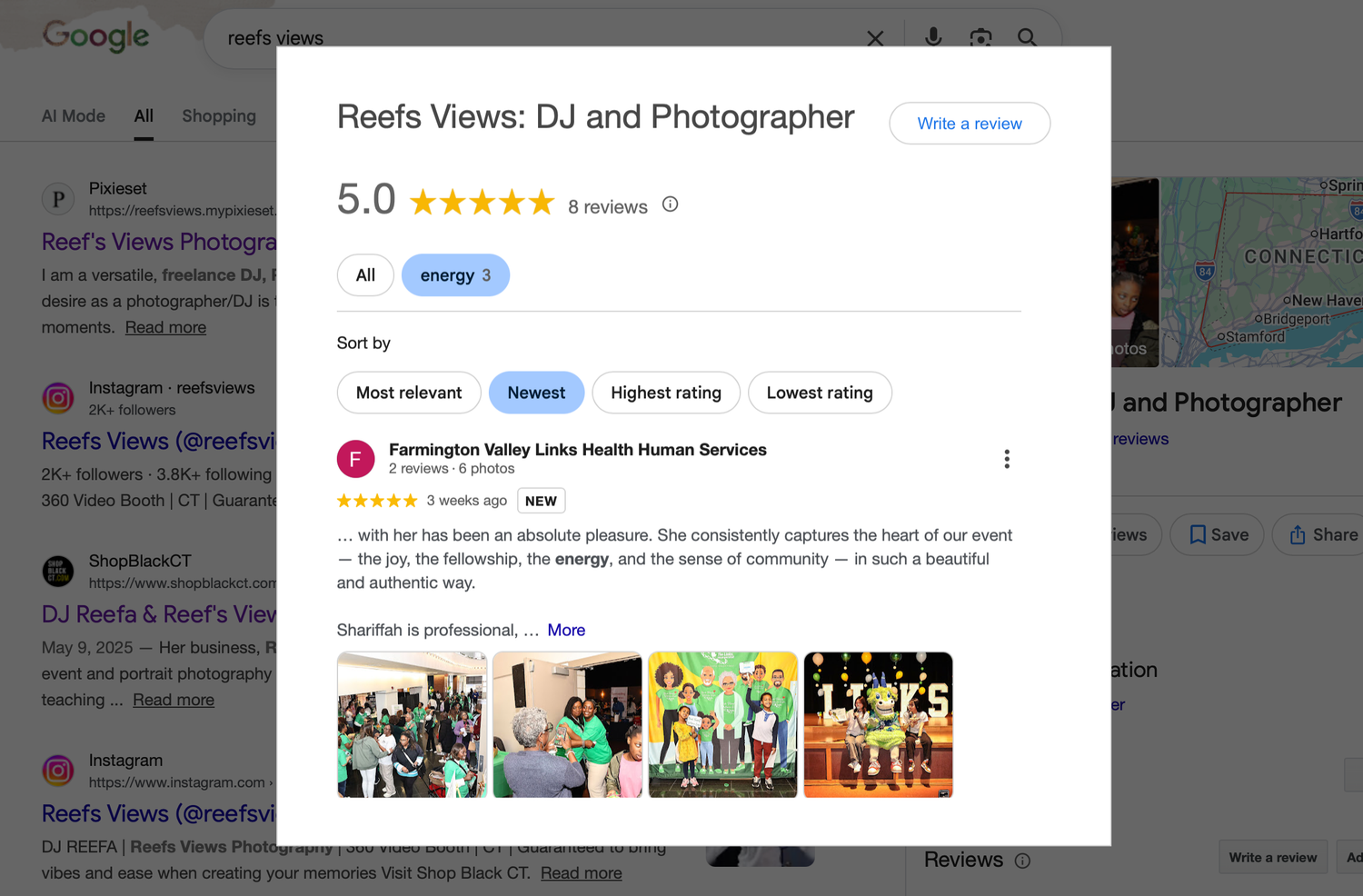Open the Shopping search tab
Screen dimensions: 1363x896
pyautogui.click(x=219, y=116)
